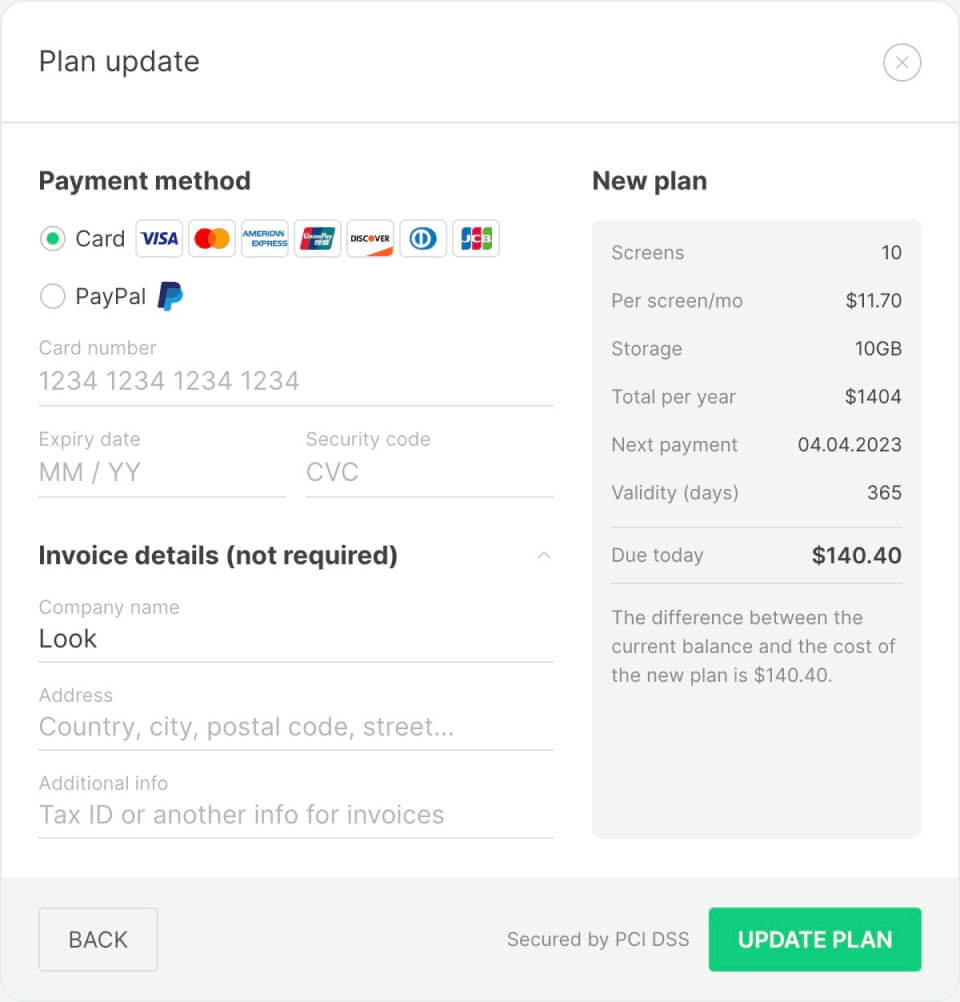960x1002 pixels.
Task: Click the Mastercard icon
Action: tap(211, 238)
